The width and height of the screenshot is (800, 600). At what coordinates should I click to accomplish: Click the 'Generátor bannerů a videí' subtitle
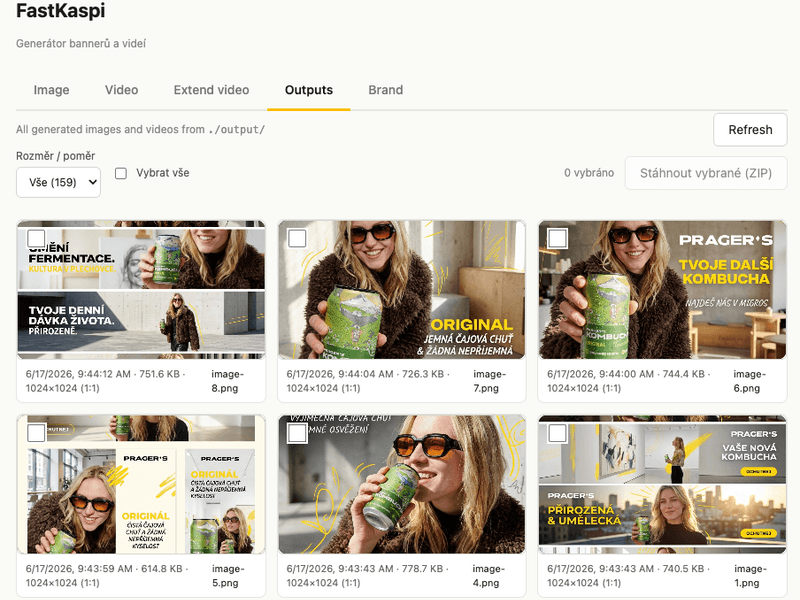coord(81,43)
